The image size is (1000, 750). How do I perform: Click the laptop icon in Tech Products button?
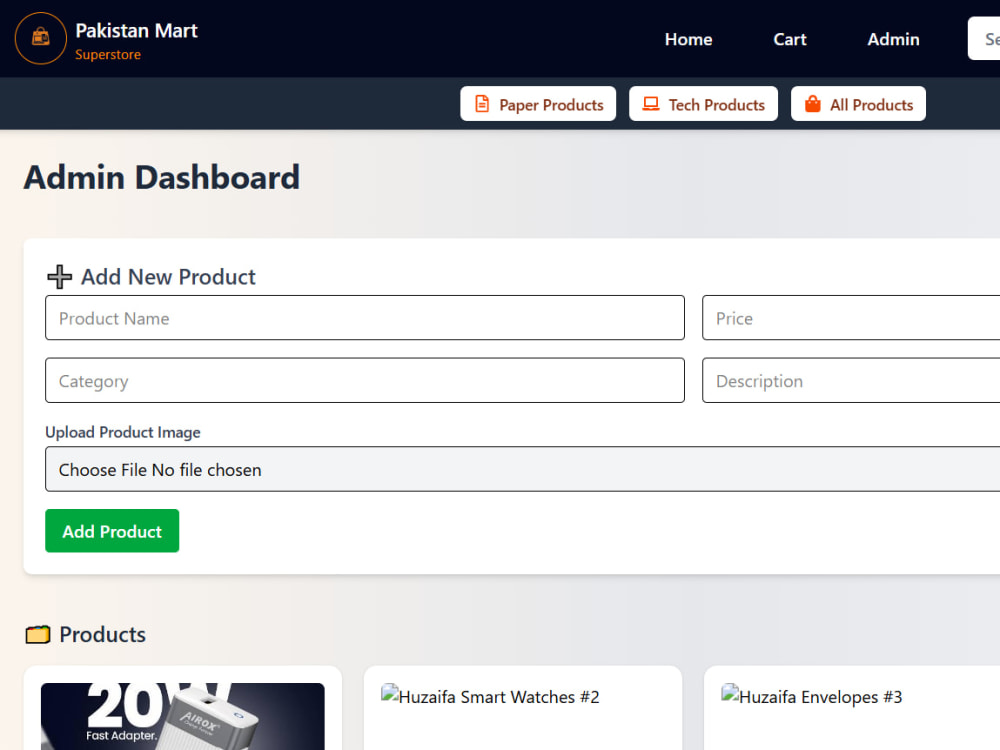(x=651, y=104)
